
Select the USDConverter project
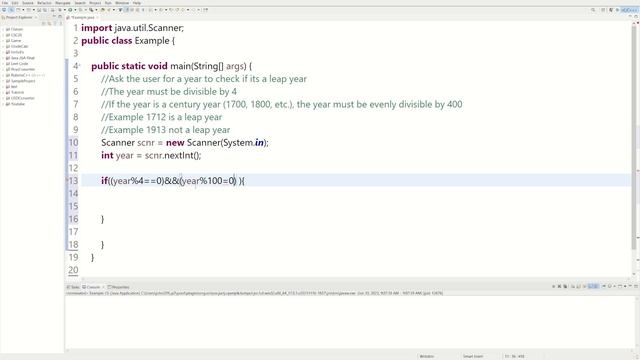[x=22, y=98]
